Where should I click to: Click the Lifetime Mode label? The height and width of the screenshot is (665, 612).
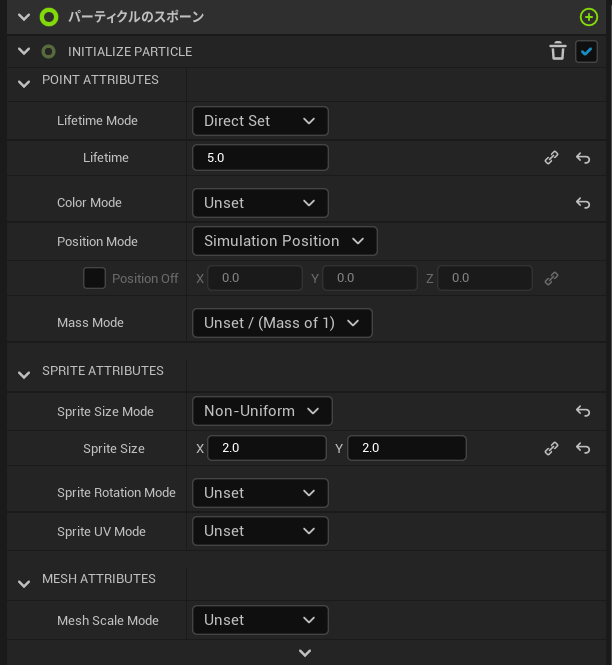97,121
